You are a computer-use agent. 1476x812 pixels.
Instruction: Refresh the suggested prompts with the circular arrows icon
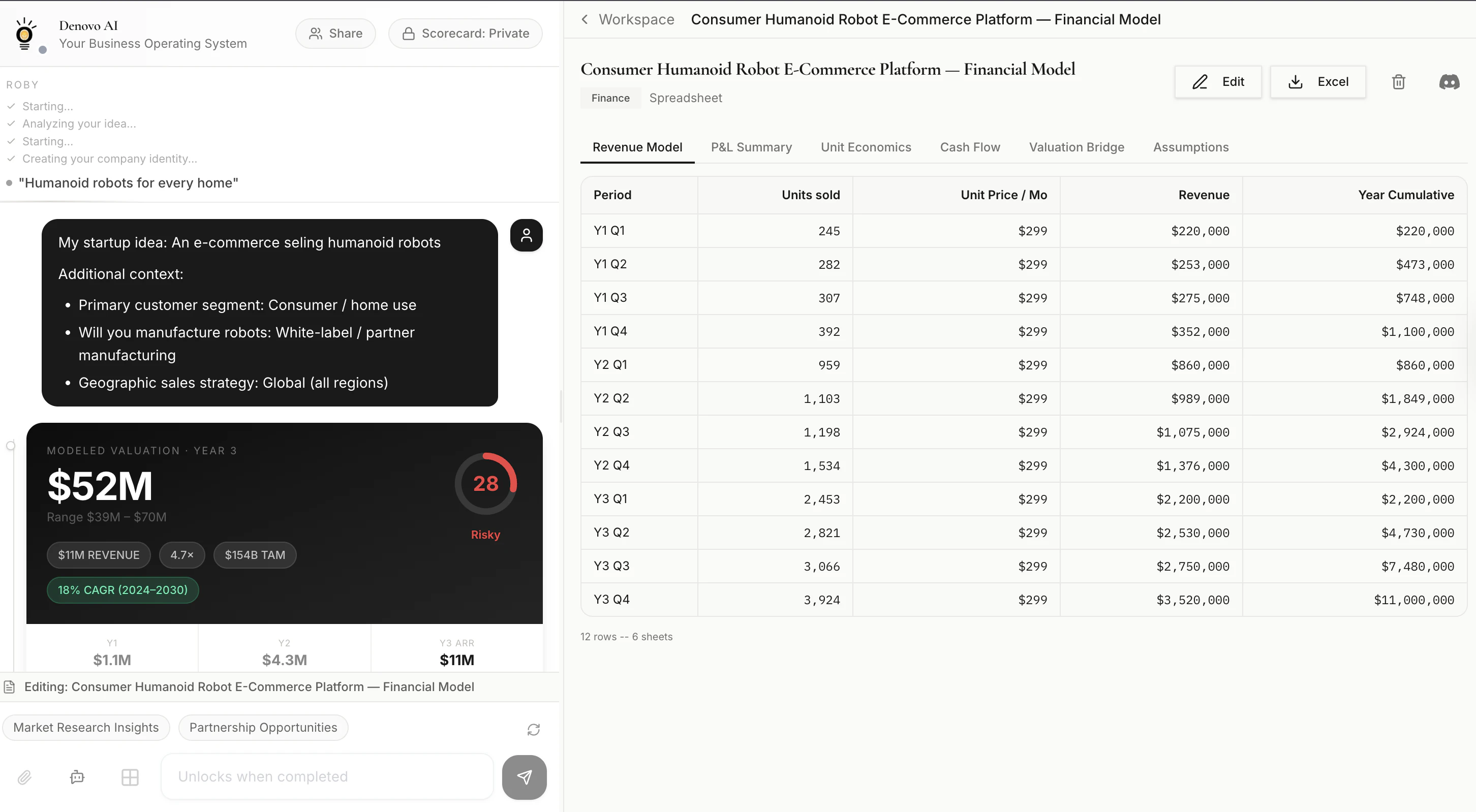(533, 729)
